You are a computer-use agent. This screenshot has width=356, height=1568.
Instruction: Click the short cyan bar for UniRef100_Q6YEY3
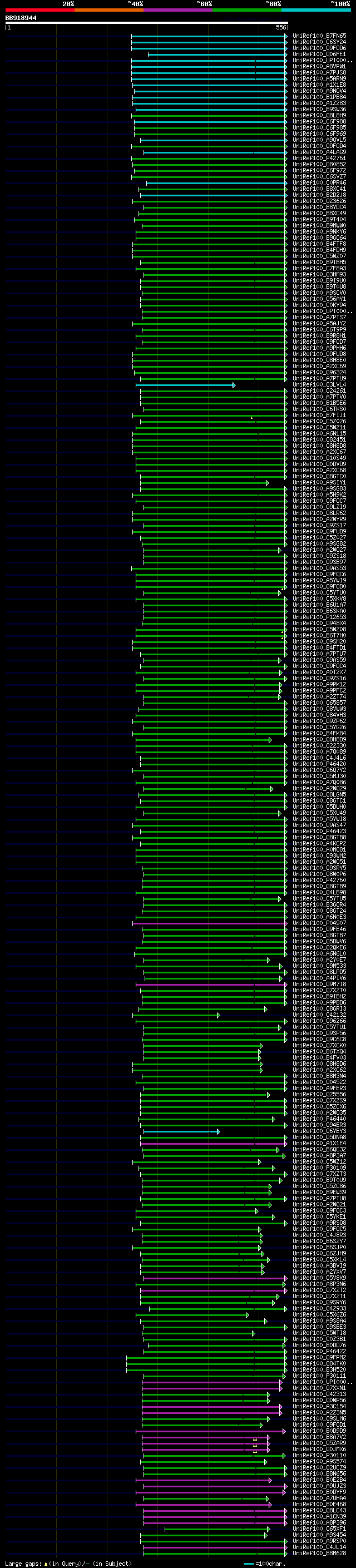[182, 1131]
